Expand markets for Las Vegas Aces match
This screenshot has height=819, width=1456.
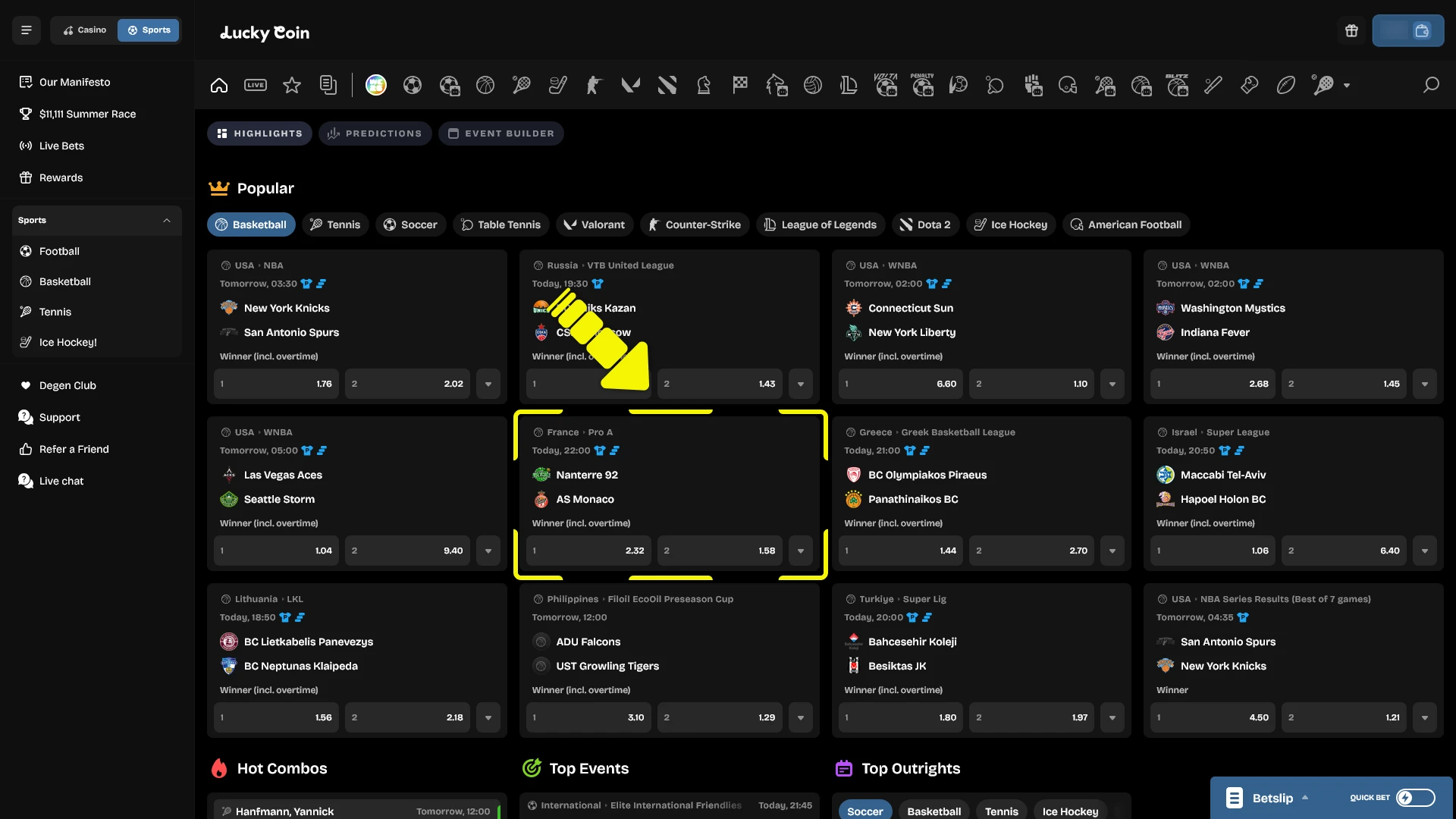[x=488, y=551]
